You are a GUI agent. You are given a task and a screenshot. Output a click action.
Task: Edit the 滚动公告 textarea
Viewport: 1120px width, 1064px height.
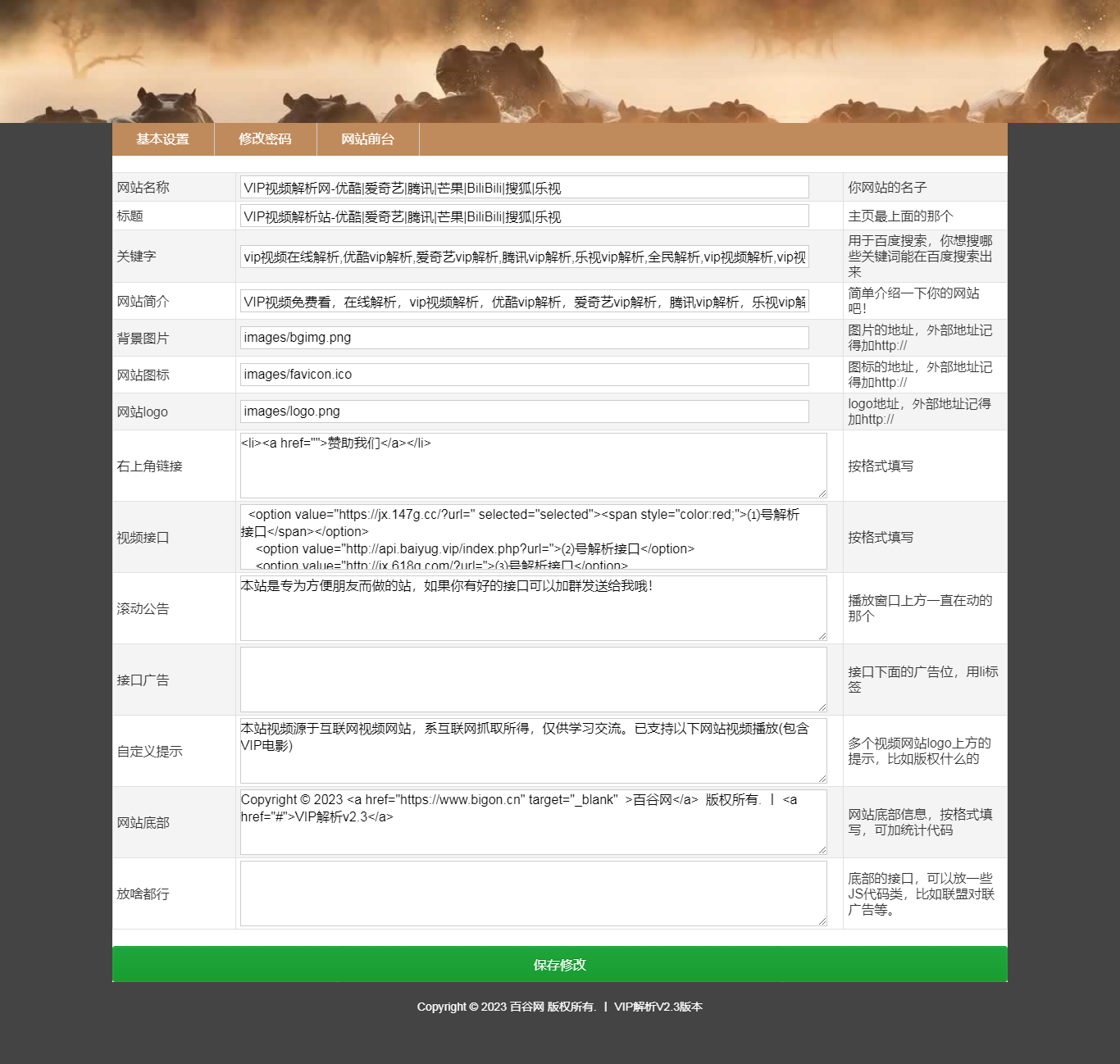point(534,608)
